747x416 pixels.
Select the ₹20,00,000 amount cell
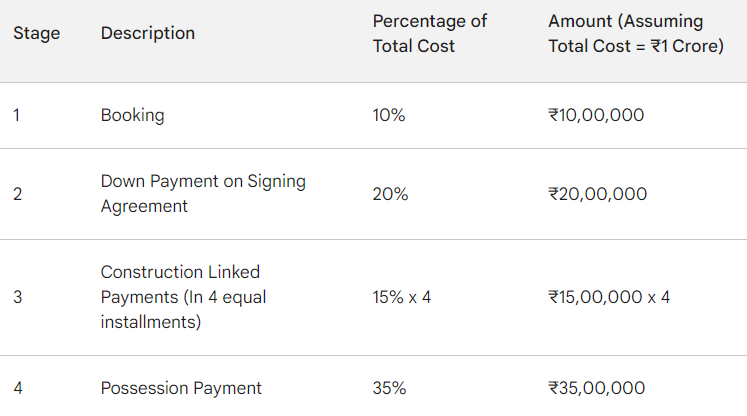coord(597,194)
